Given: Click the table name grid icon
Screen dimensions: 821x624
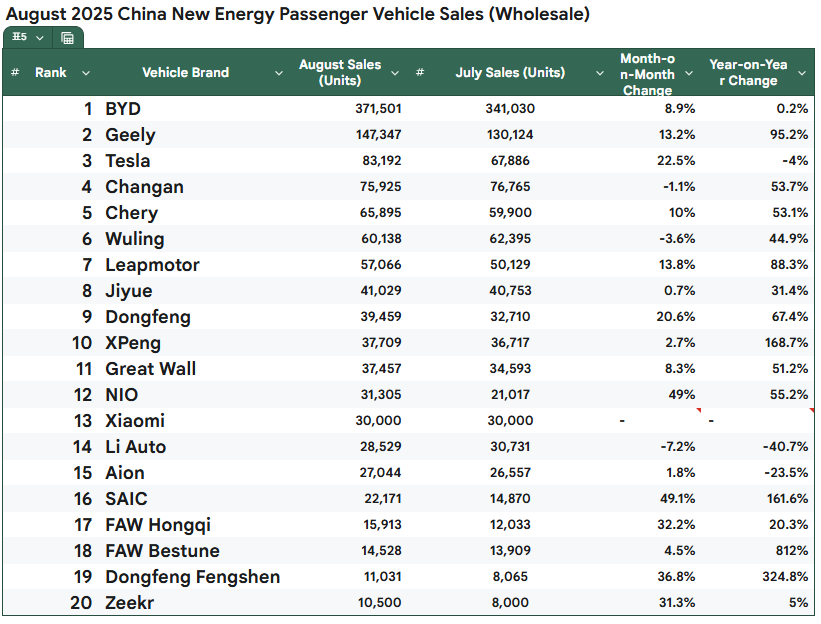Looking at the screenshot, I should pos(19,38).
